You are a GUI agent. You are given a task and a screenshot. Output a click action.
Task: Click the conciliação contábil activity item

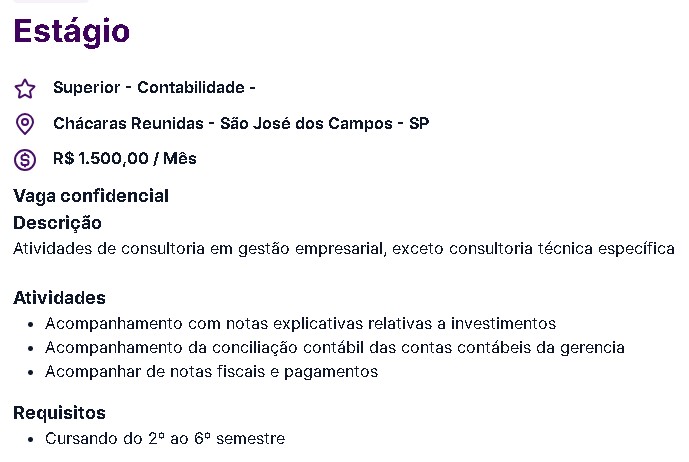click(x=334, y=348)
